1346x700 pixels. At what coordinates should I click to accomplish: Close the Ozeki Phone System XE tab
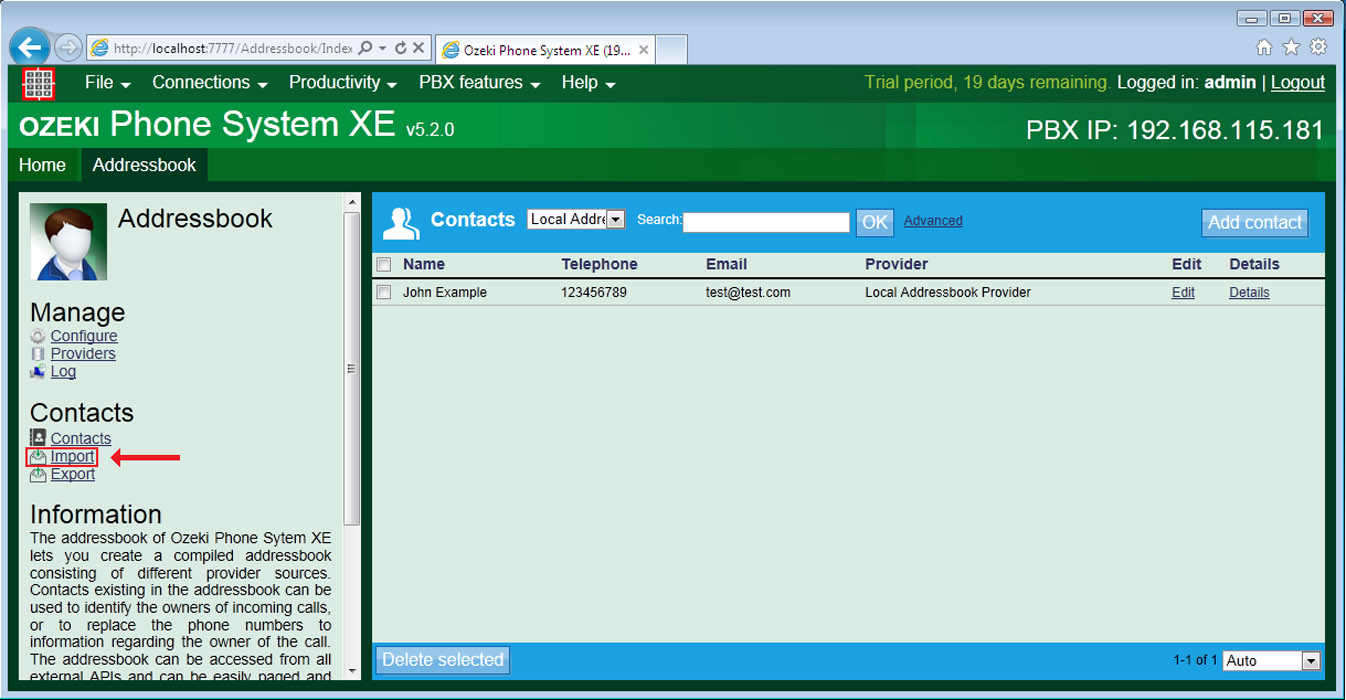[x=644, y=49]
